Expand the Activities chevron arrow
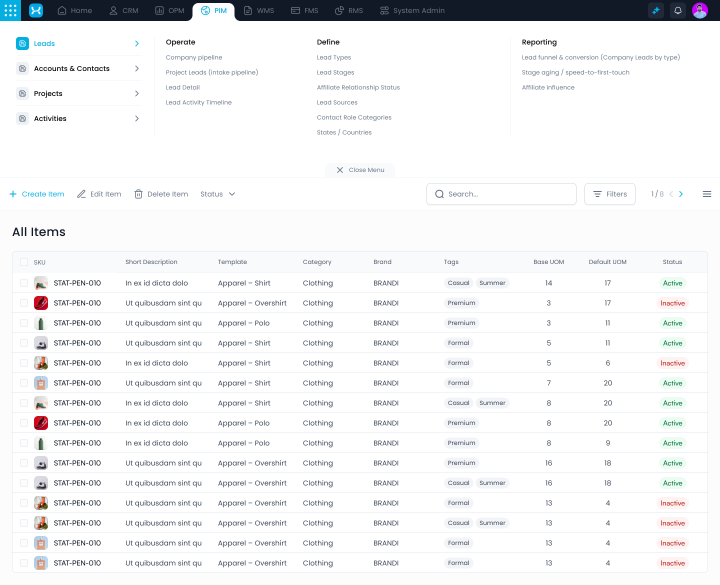 [137, 119]
